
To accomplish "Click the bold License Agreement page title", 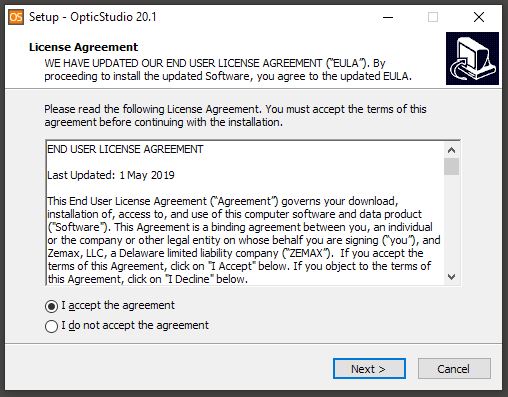I will pos(83,47).
